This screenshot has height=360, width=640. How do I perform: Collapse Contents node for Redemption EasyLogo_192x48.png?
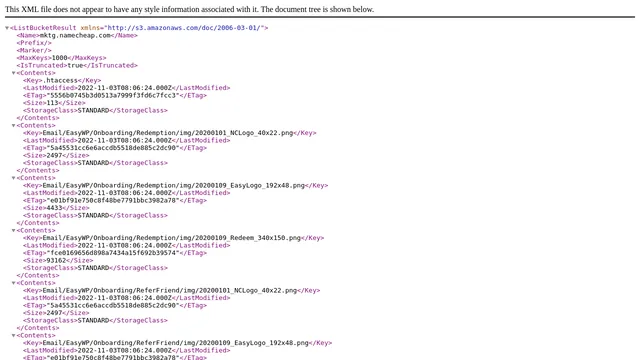point(13,178)
